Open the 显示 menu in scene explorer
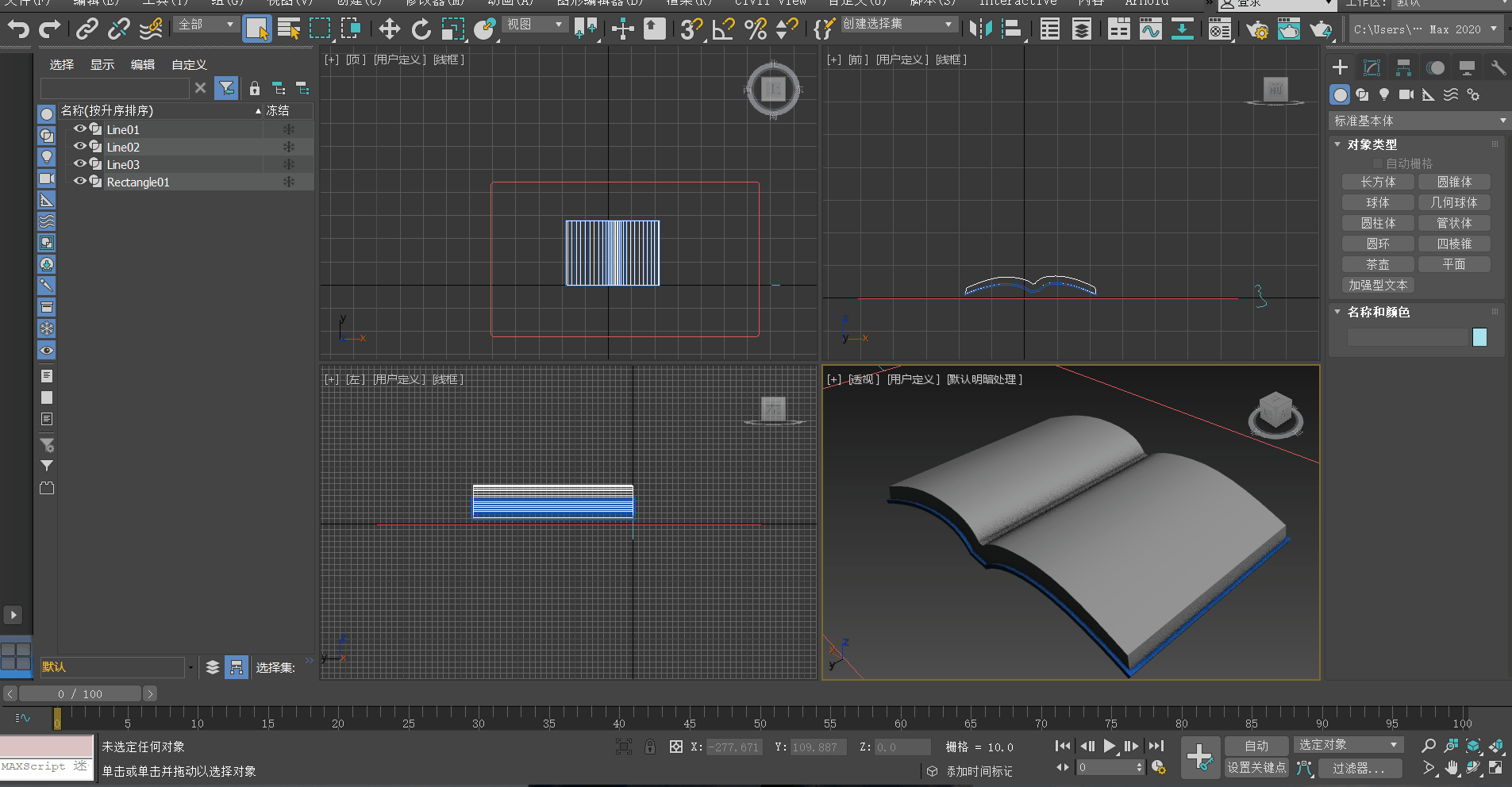1512x787 pixels. coord(102,65)
